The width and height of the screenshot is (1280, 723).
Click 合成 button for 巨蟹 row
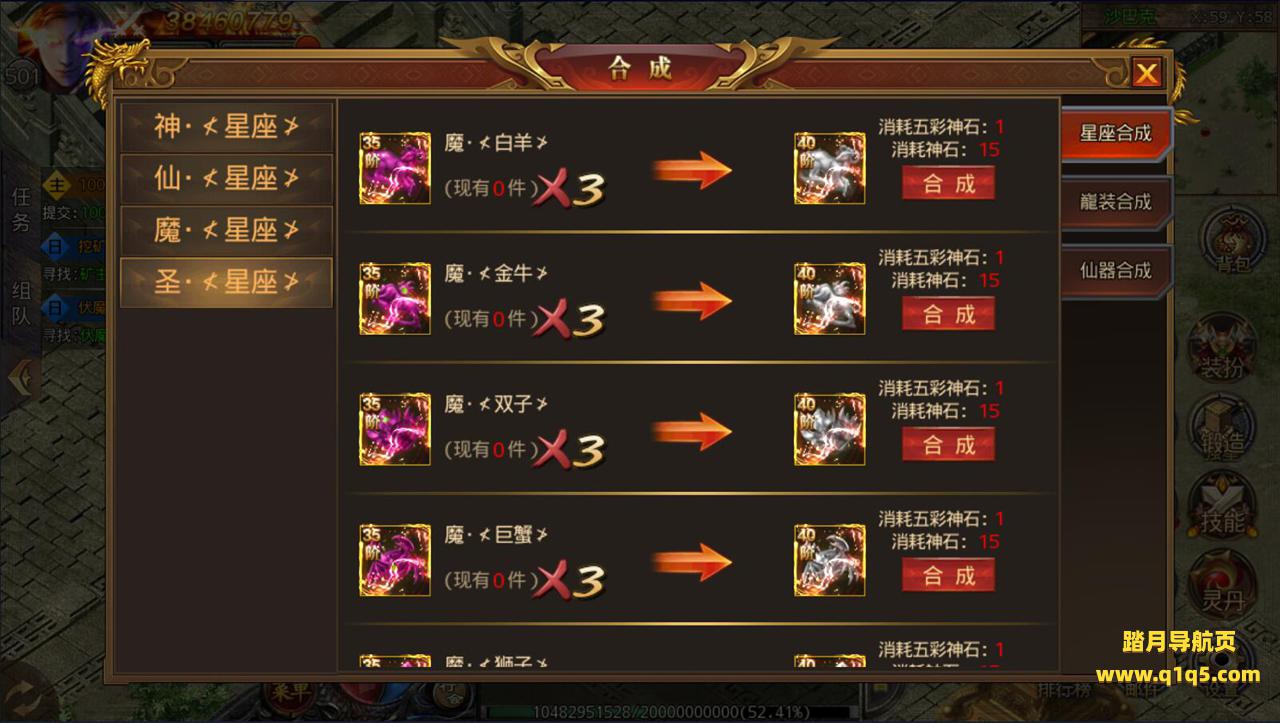[x=948, y=576]
